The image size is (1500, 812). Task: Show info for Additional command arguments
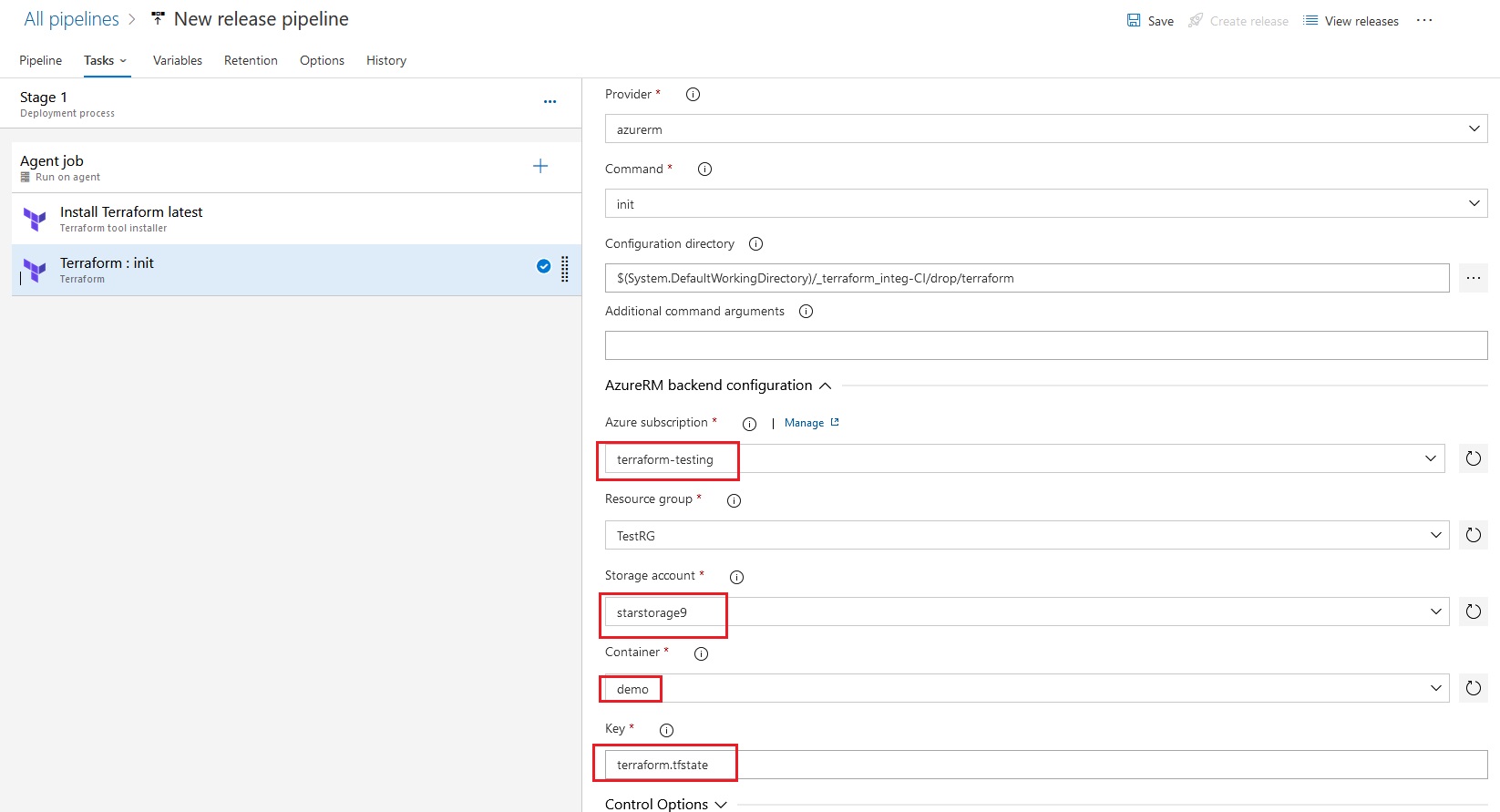point(806,311)
